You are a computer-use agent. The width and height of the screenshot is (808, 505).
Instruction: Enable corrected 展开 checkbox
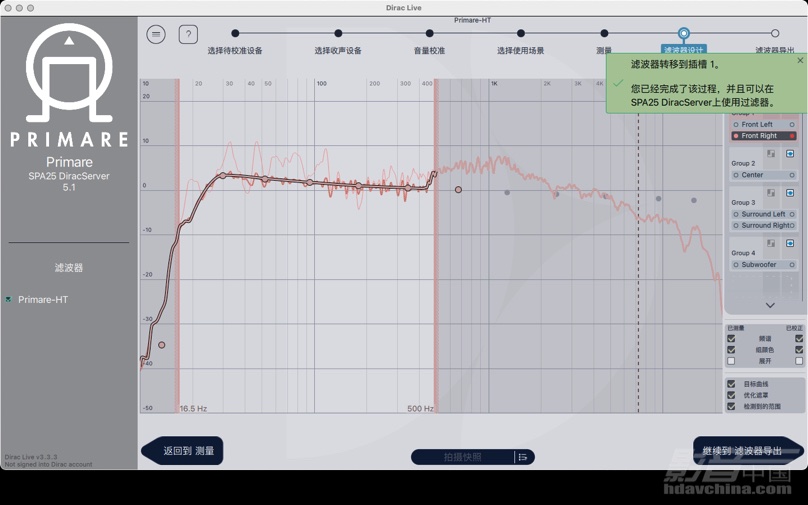(x=799, y=361)
